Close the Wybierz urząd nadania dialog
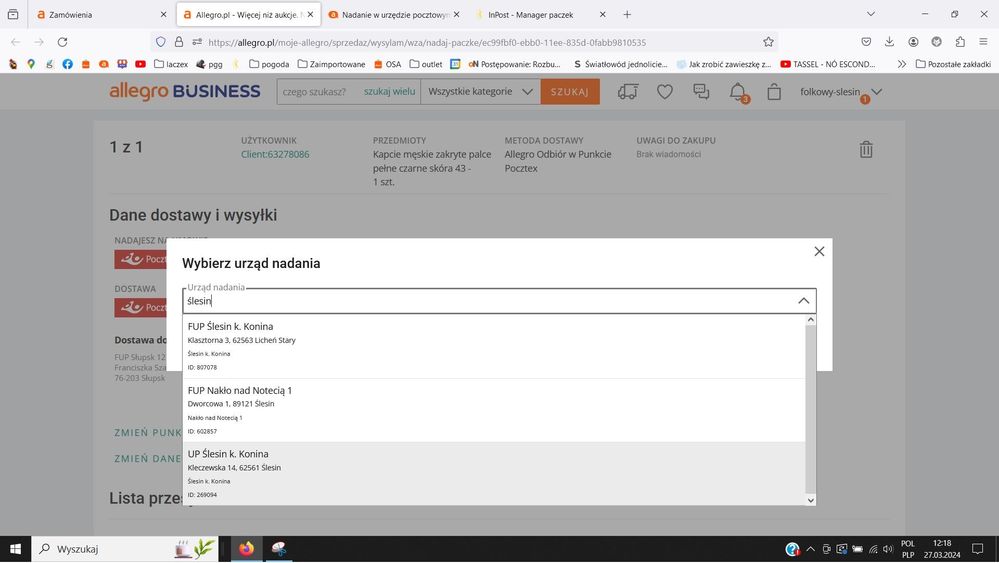 [x=819, y=252]
